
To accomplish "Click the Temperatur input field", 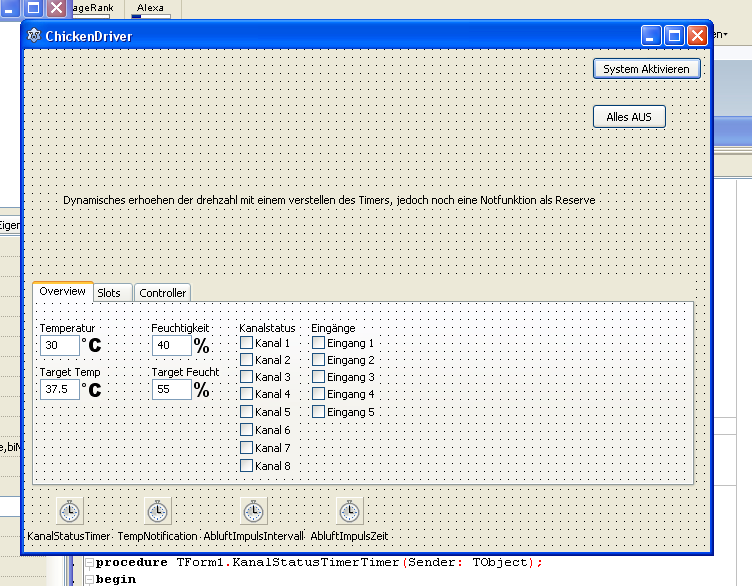I will pos(59,346).
